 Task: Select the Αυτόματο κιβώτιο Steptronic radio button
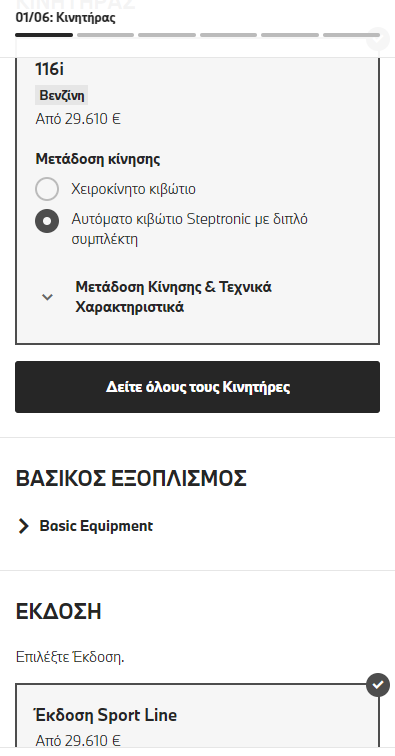[x=47, y=221]
